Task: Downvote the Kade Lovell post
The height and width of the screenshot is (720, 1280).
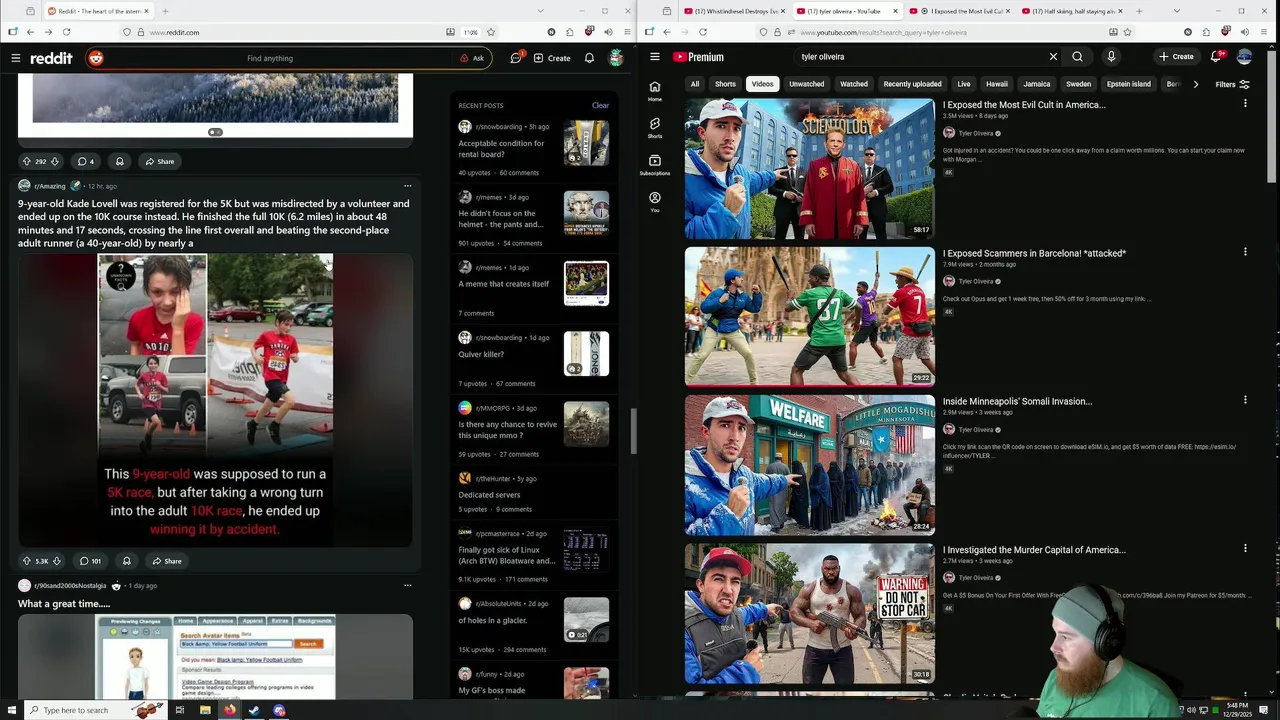Action: coord(57,561)
